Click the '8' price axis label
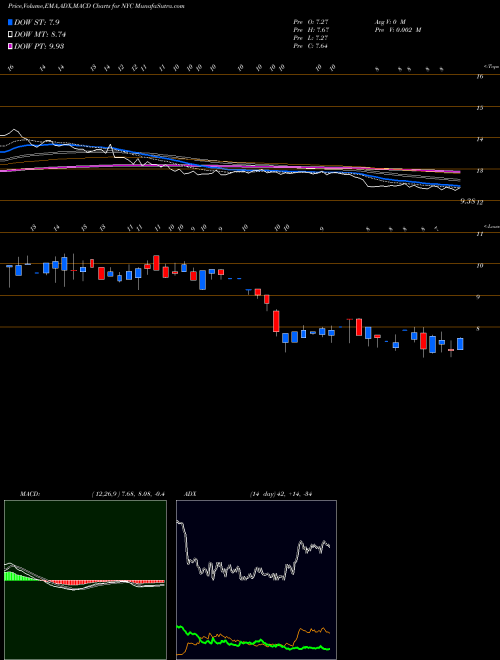 coord(479,329)
